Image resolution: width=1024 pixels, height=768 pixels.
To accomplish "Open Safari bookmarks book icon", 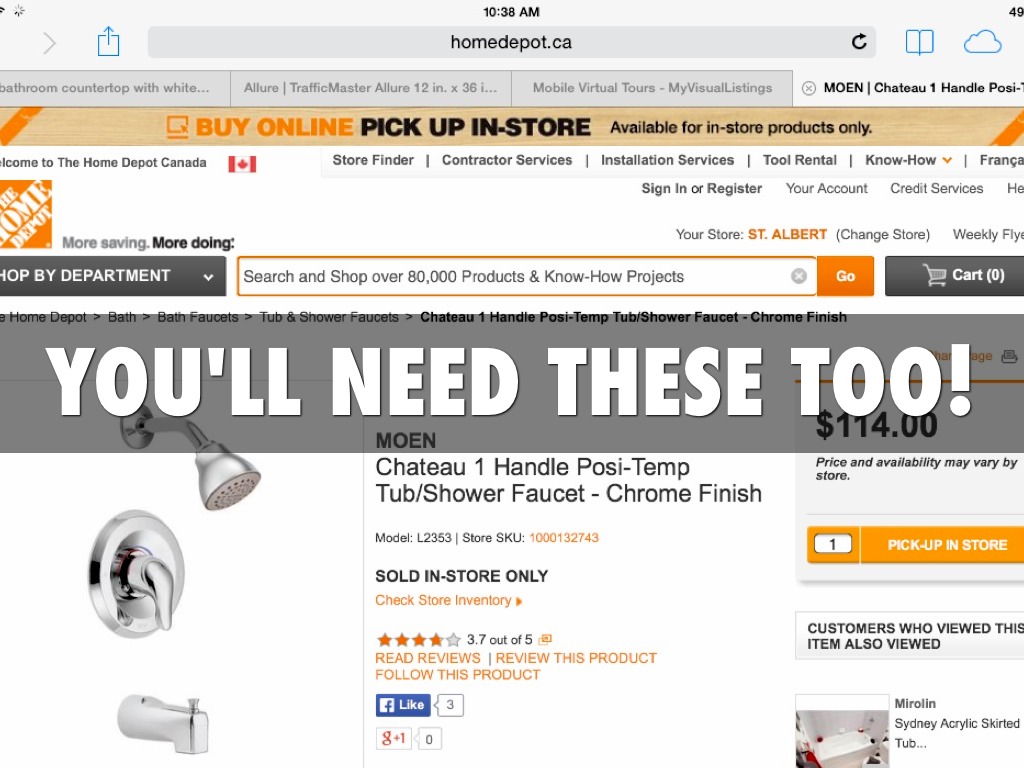I will (x=919, y=42).
